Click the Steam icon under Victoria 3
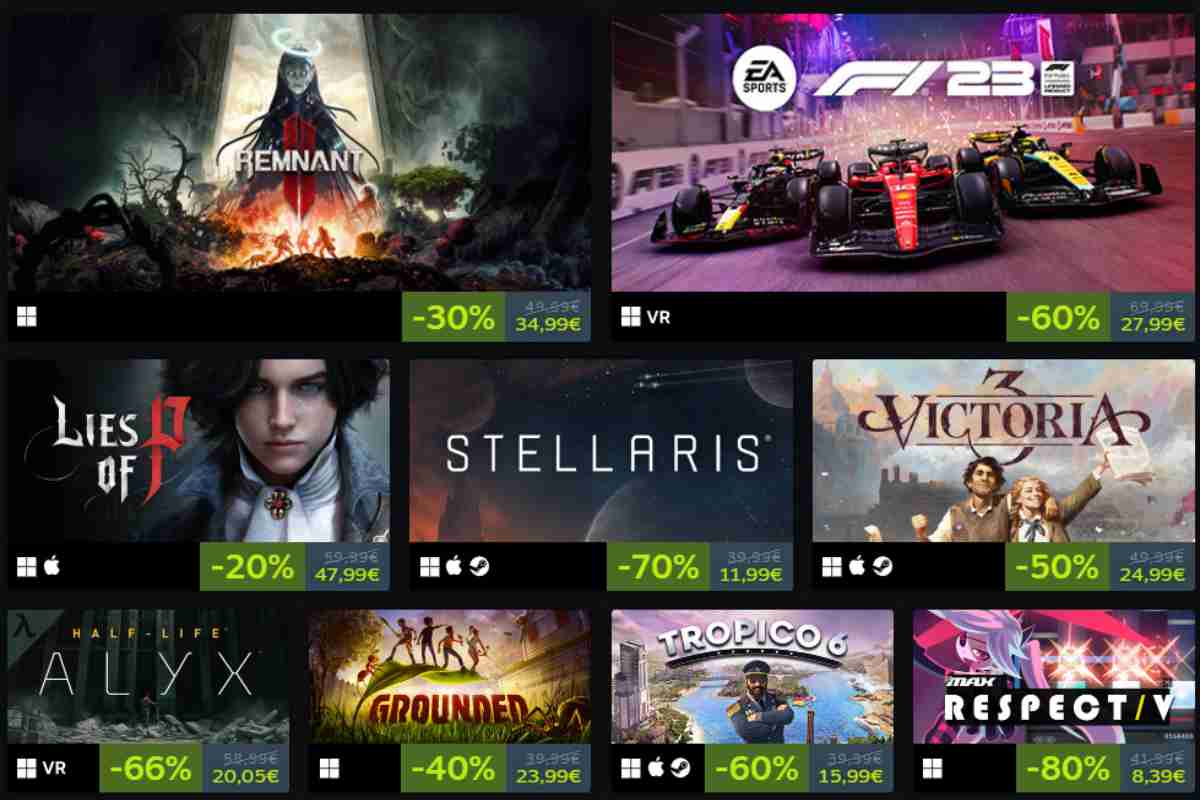Viewport: 1200px width, 800px height. point(882,567)
